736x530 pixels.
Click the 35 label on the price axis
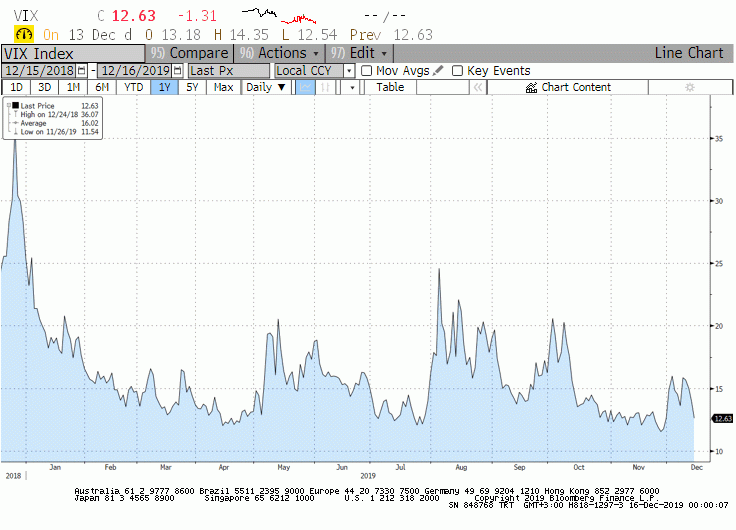(719, 139)
